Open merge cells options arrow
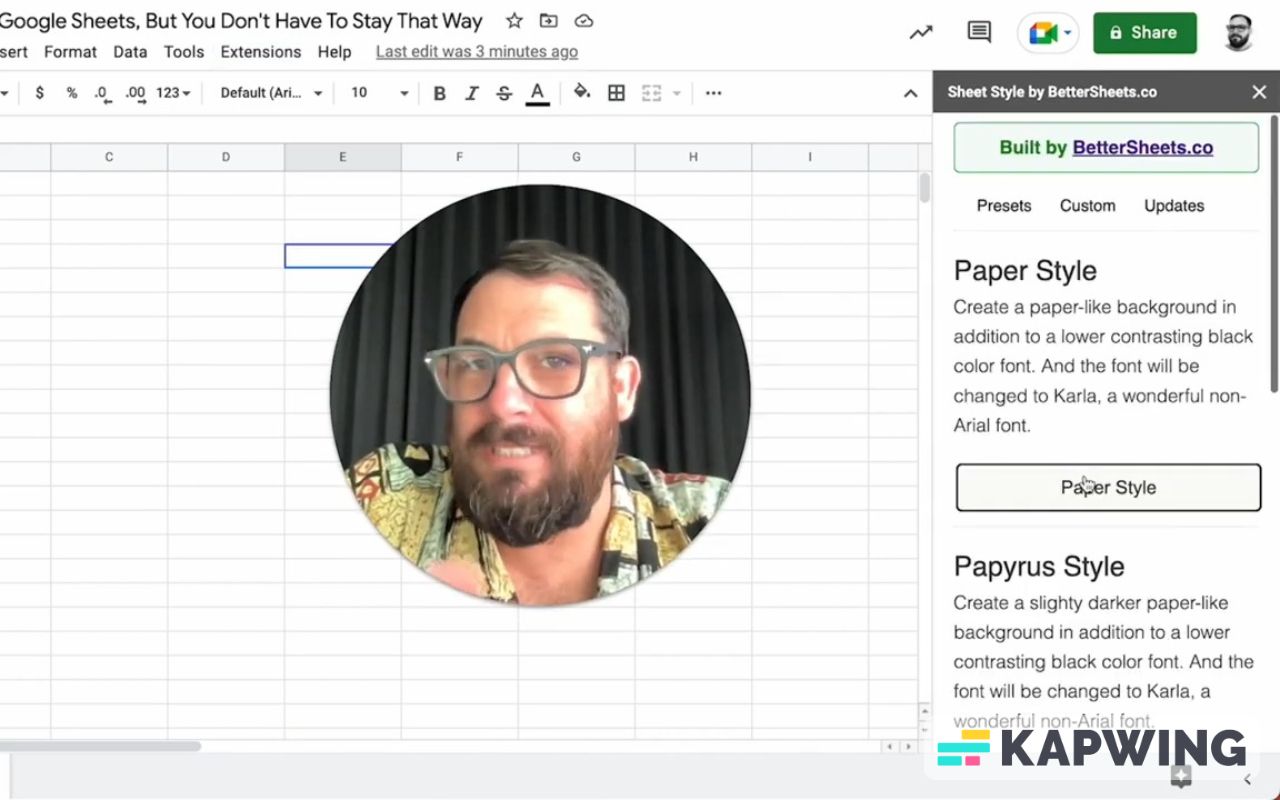The width and height of the screenshot is (1280, 800). pos(677,93)
